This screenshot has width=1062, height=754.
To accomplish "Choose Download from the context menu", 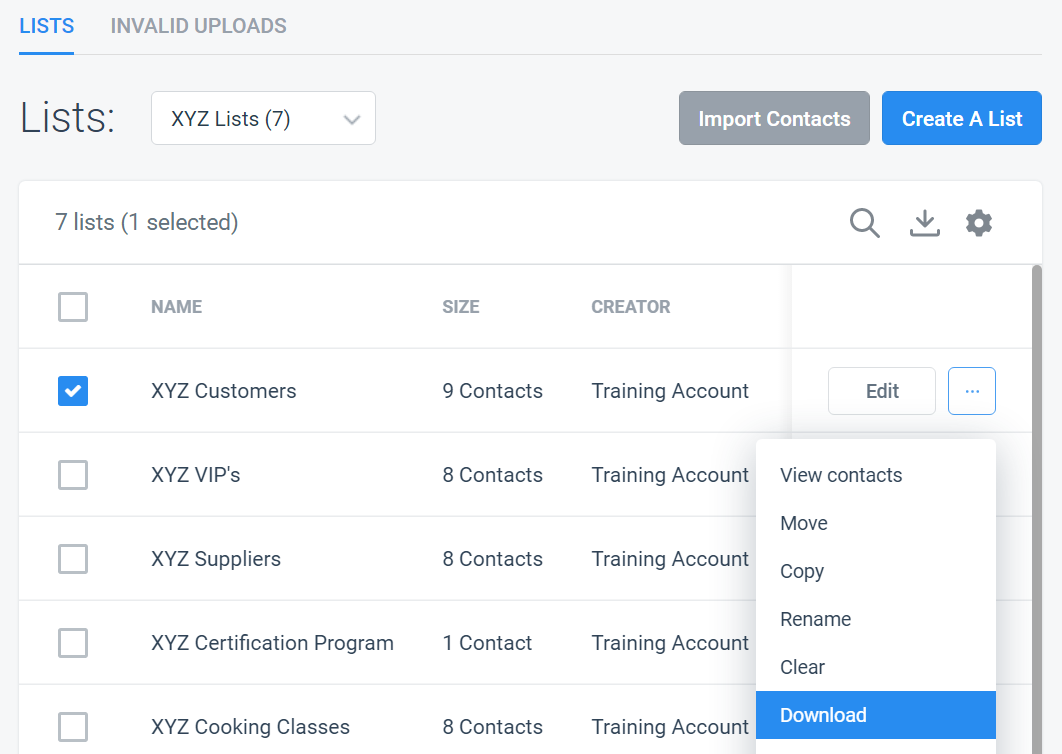I will (876, 715).
